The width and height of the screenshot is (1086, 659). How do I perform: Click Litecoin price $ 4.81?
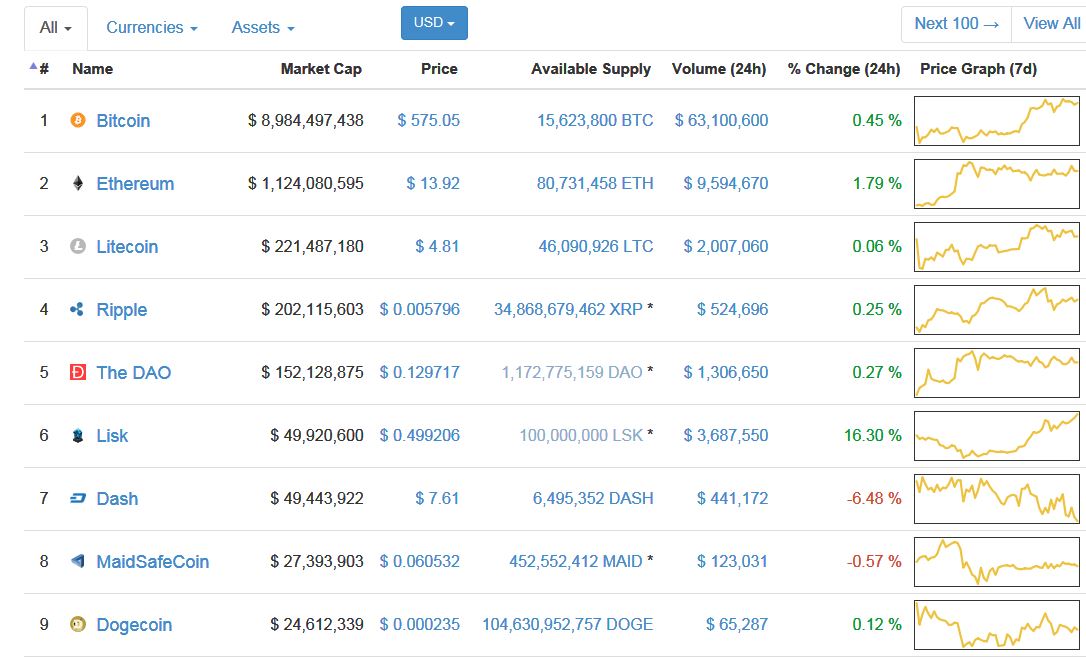pos(437,247)
